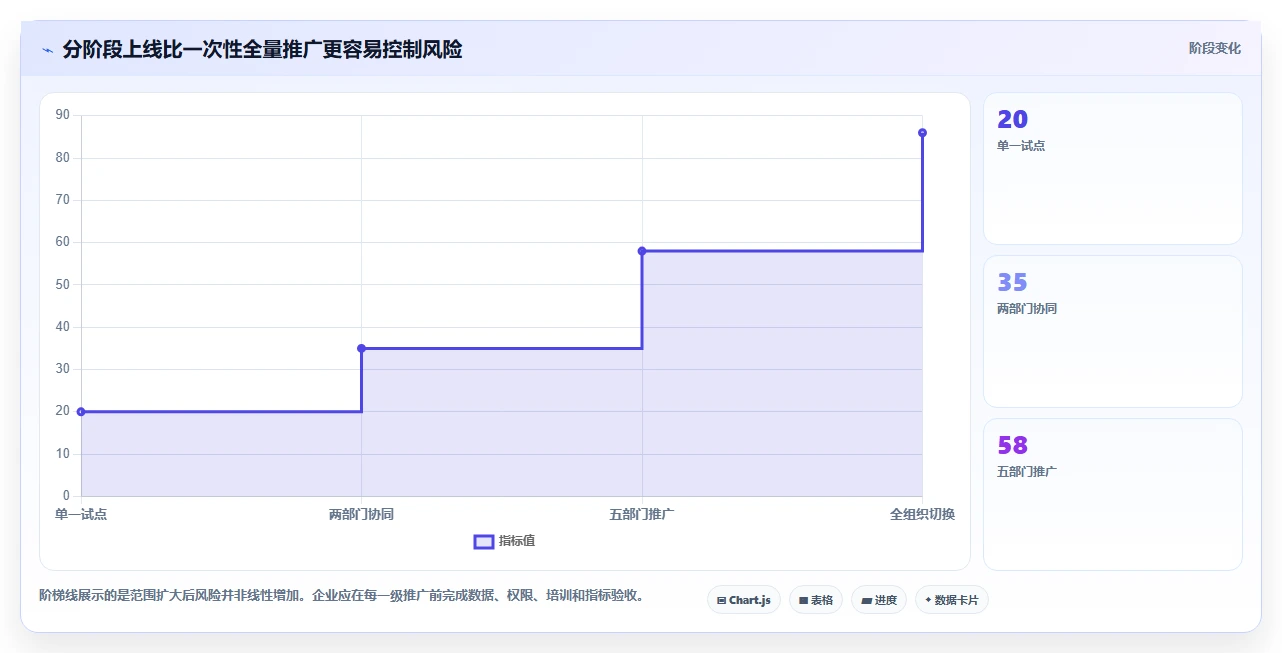Click the 单一试点 x-axis label

click(x=81, y=514)
